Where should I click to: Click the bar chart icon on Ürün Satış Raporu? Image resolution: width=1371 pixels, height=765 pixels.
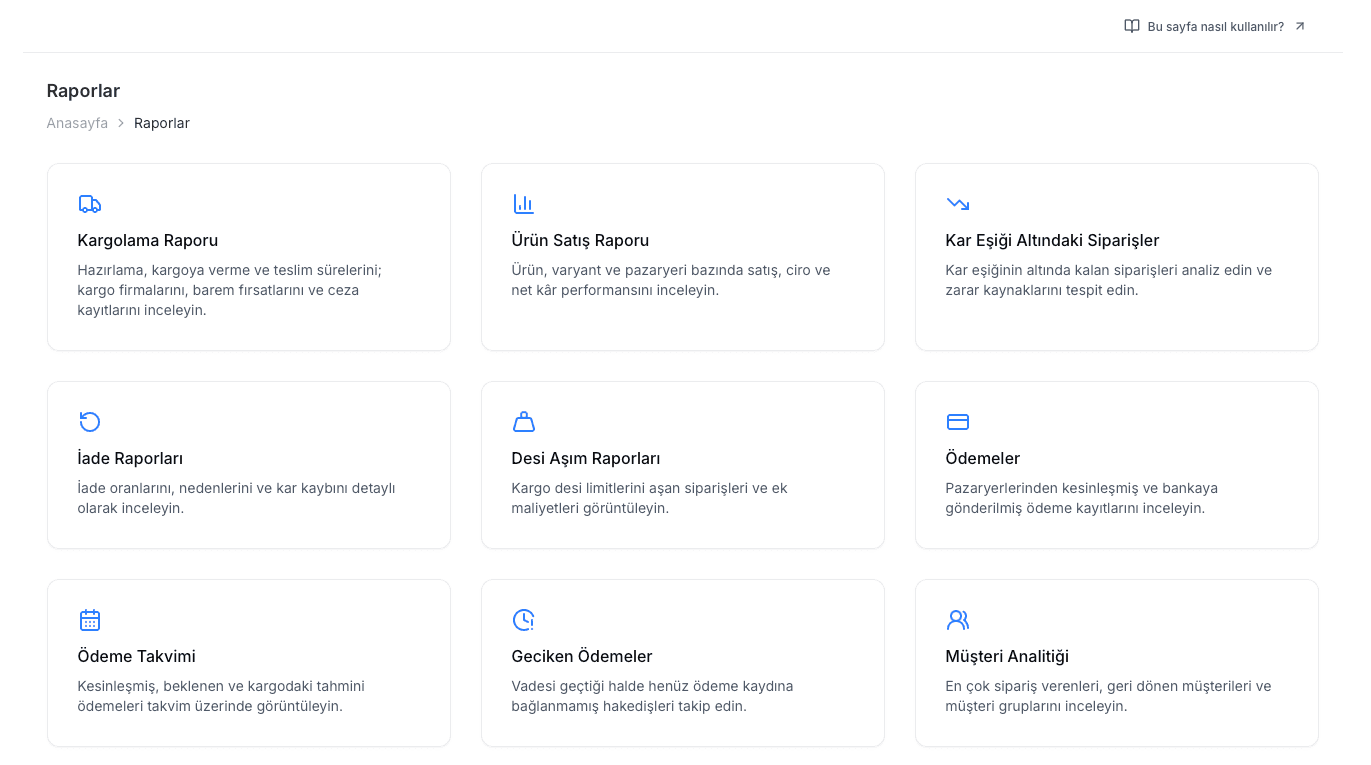524,204
